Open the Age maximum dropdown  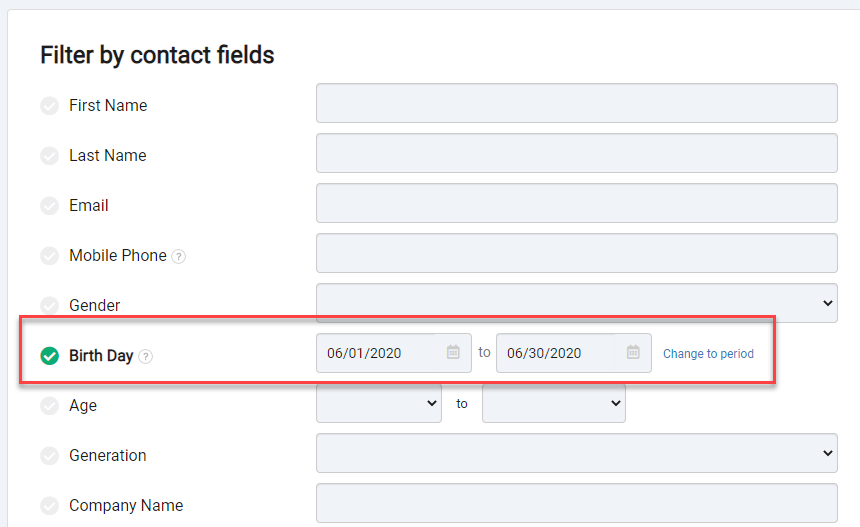point(554,403)
